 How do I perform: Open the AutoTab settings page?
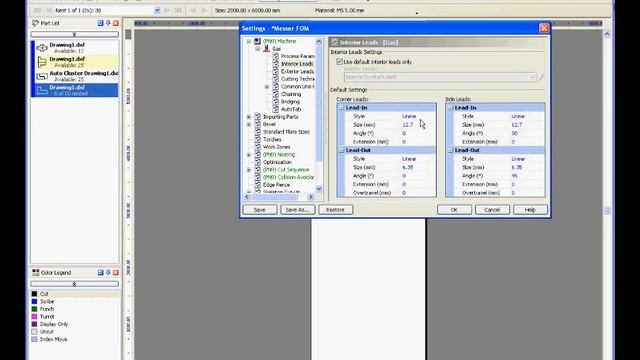291,109
